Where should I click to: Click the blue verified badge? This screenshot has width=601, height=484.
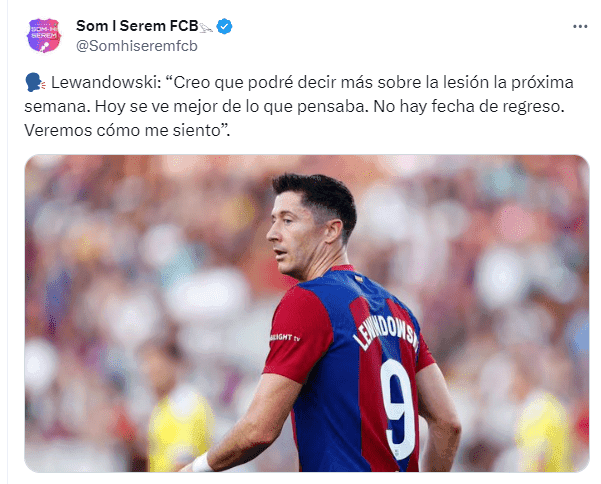coord(224,26)
